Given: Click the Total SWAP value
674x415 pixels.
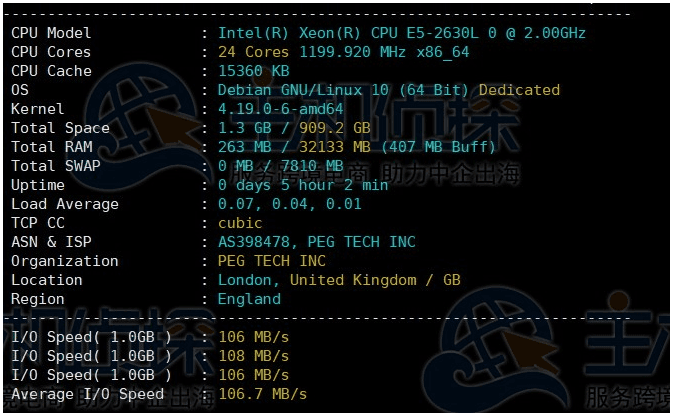Looking at the screenshot, I should point(280,166).
